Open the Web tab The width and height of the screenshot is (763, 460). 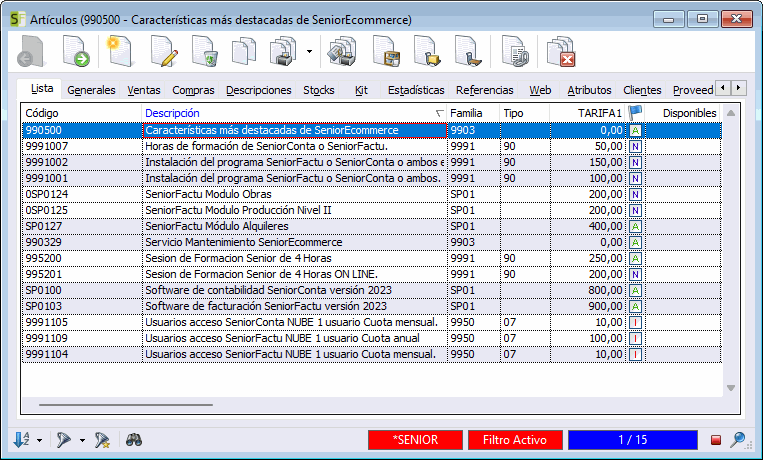coord(540,90)
